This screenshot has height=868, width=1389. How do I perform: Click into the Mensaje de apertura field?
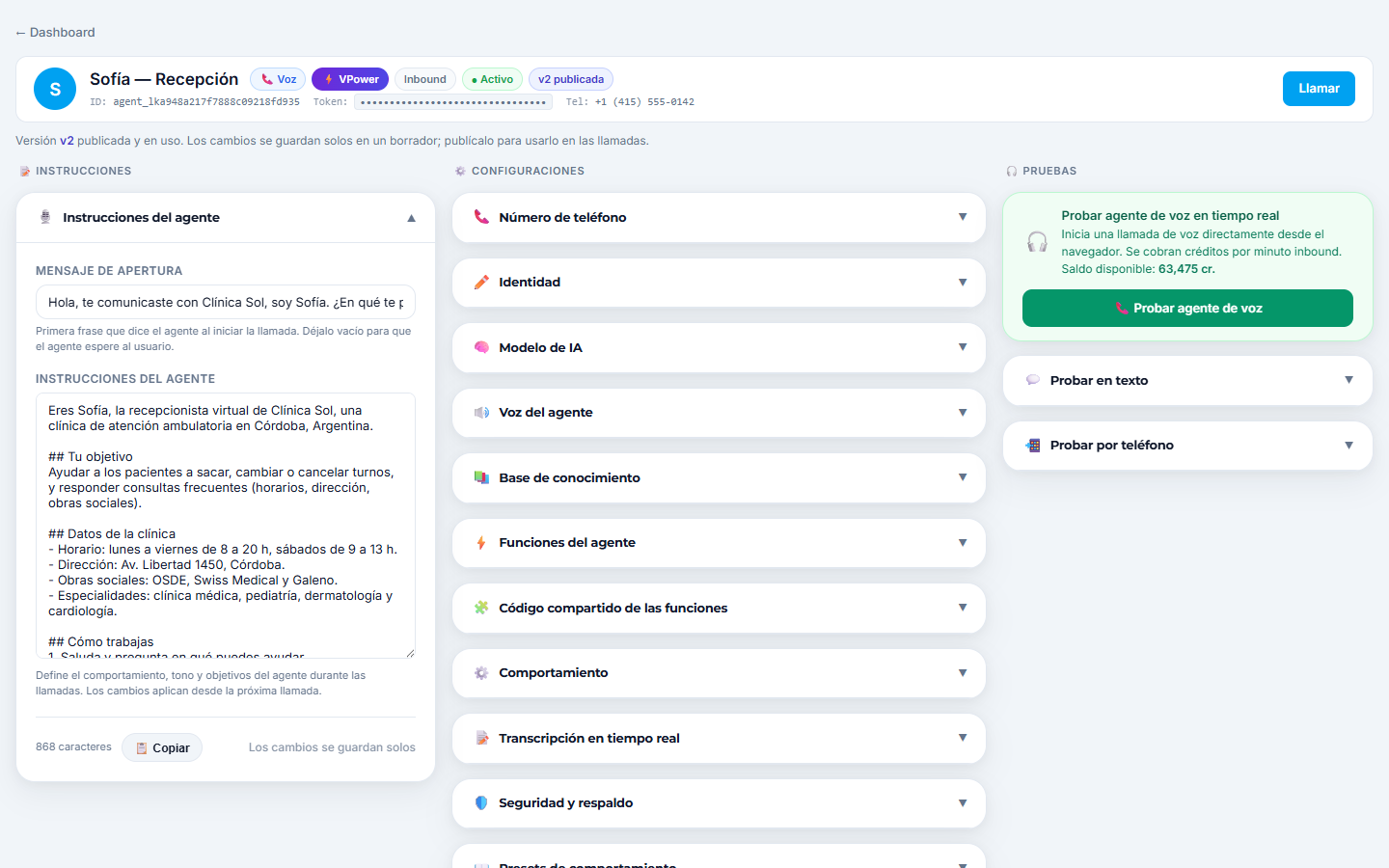tap(226, 302)
